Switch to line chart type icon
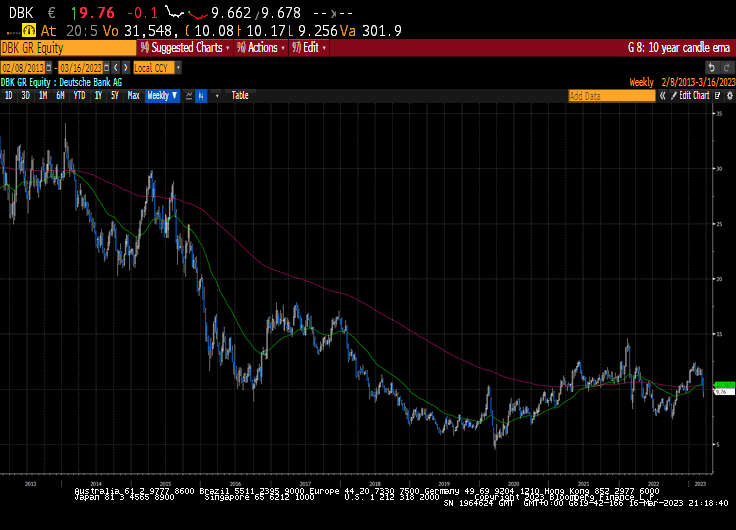Image resolution: width=736 pixels, height=530 pixels. 189,96
